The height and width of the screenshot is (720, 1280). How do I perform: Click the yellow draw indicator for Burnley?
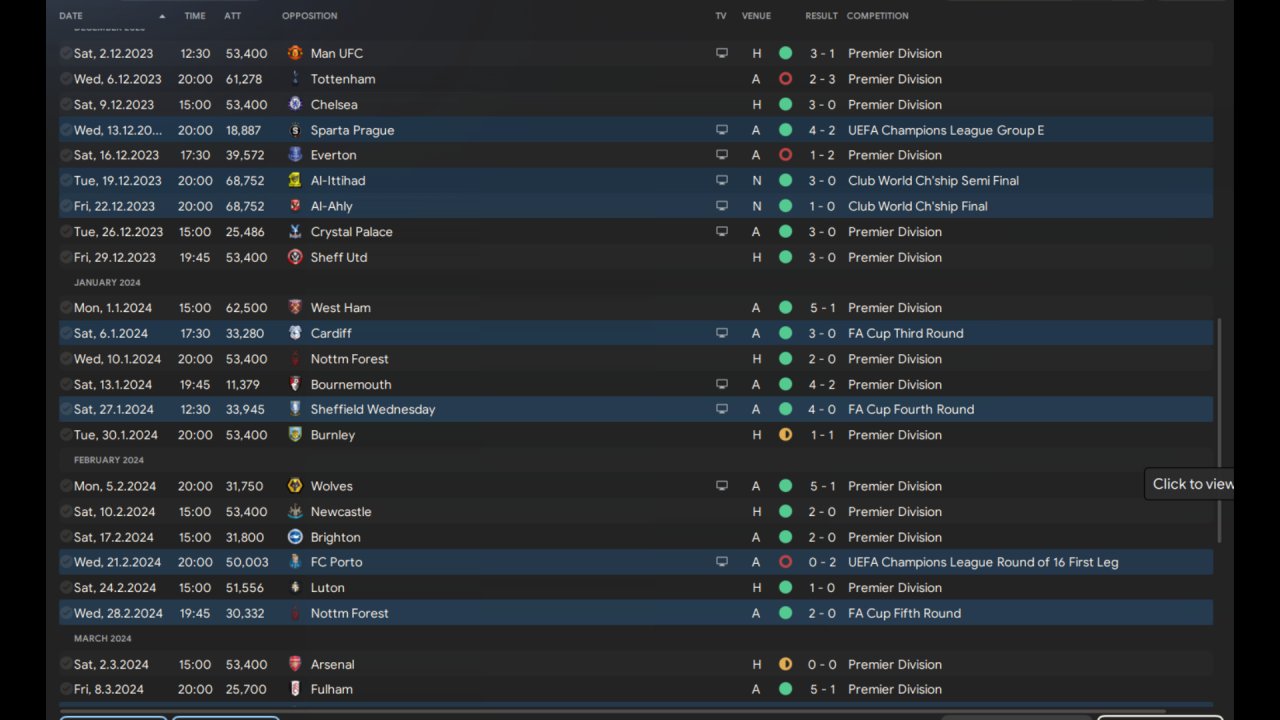click(785, 435)
